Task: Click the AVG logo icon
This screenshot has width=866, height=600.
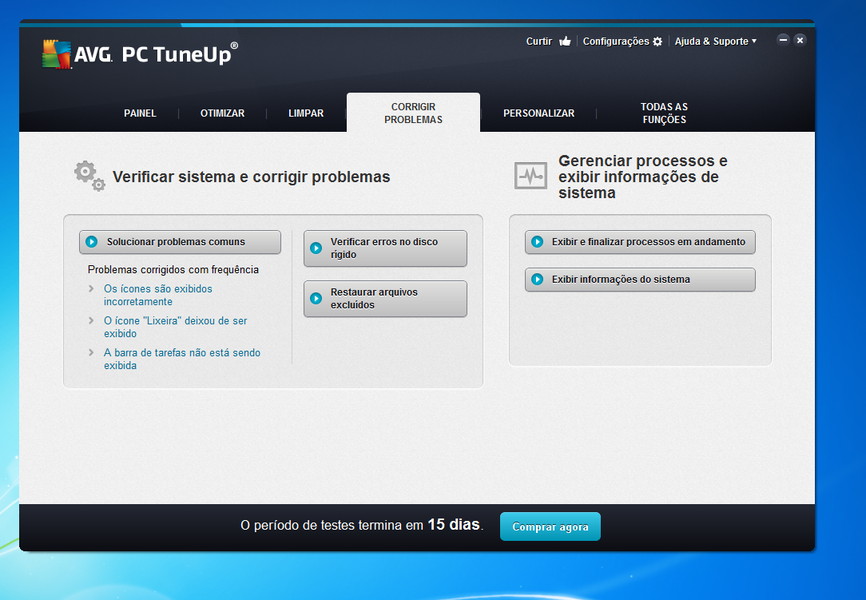Action: (57, 54)
